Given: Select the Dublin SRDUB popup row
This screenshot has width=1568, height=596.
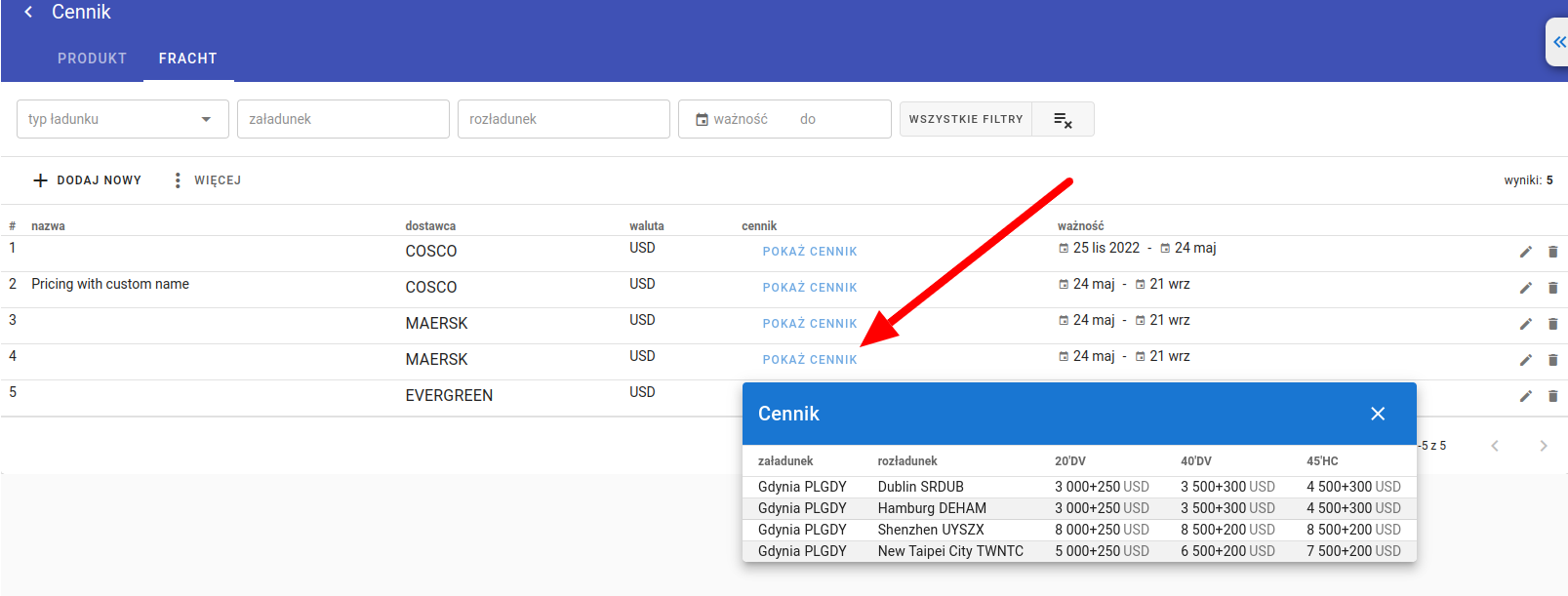Looking at the screenshot, I should (x=1079, y=487).
